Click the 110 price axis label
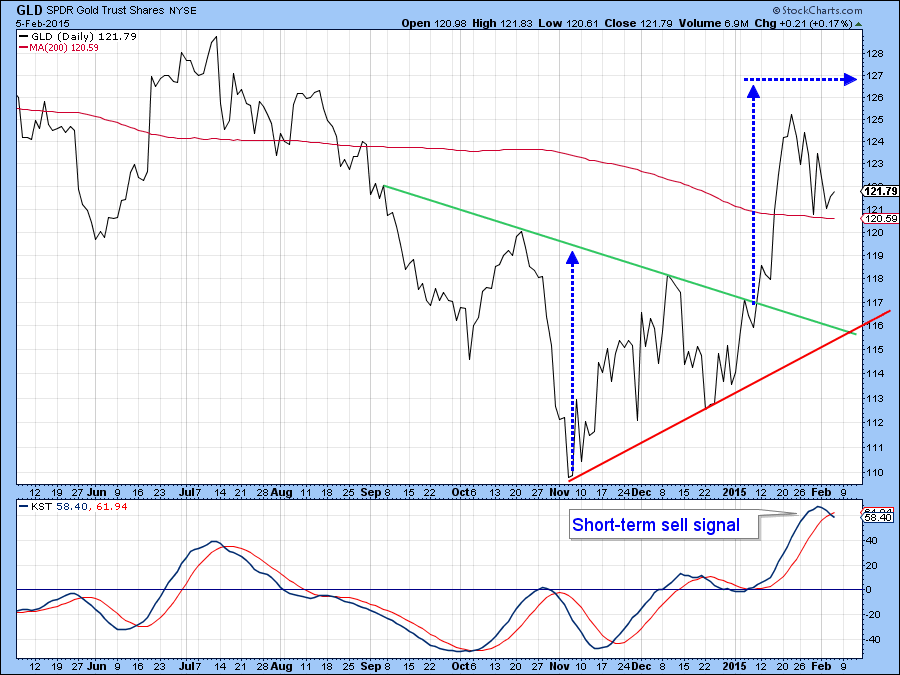Viewport: 900px width, 675px height. point(874,473)
